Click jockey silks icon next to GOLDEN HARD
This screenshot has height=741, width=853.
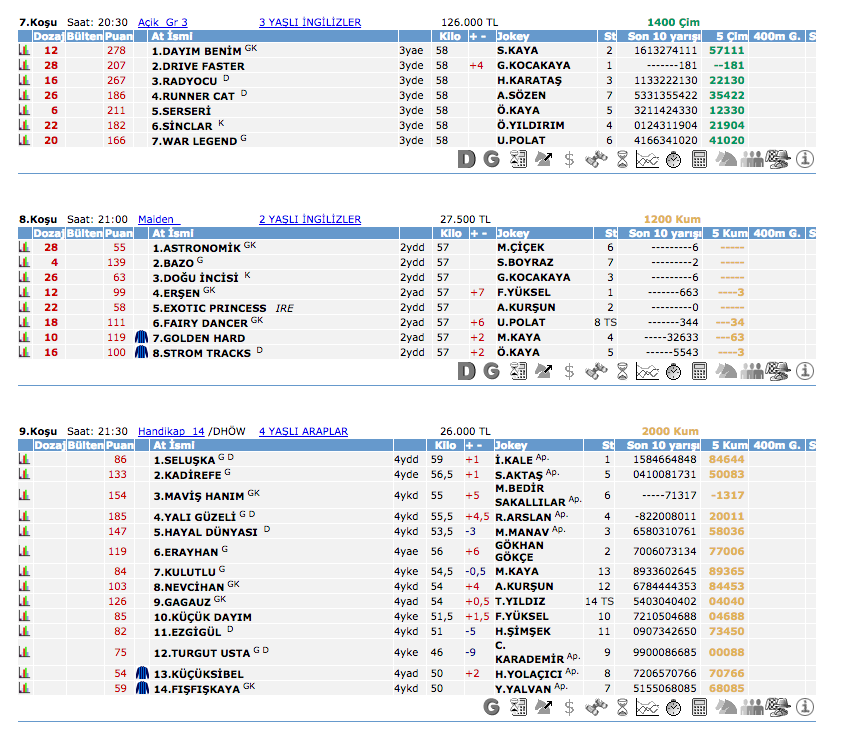point(142,338)
